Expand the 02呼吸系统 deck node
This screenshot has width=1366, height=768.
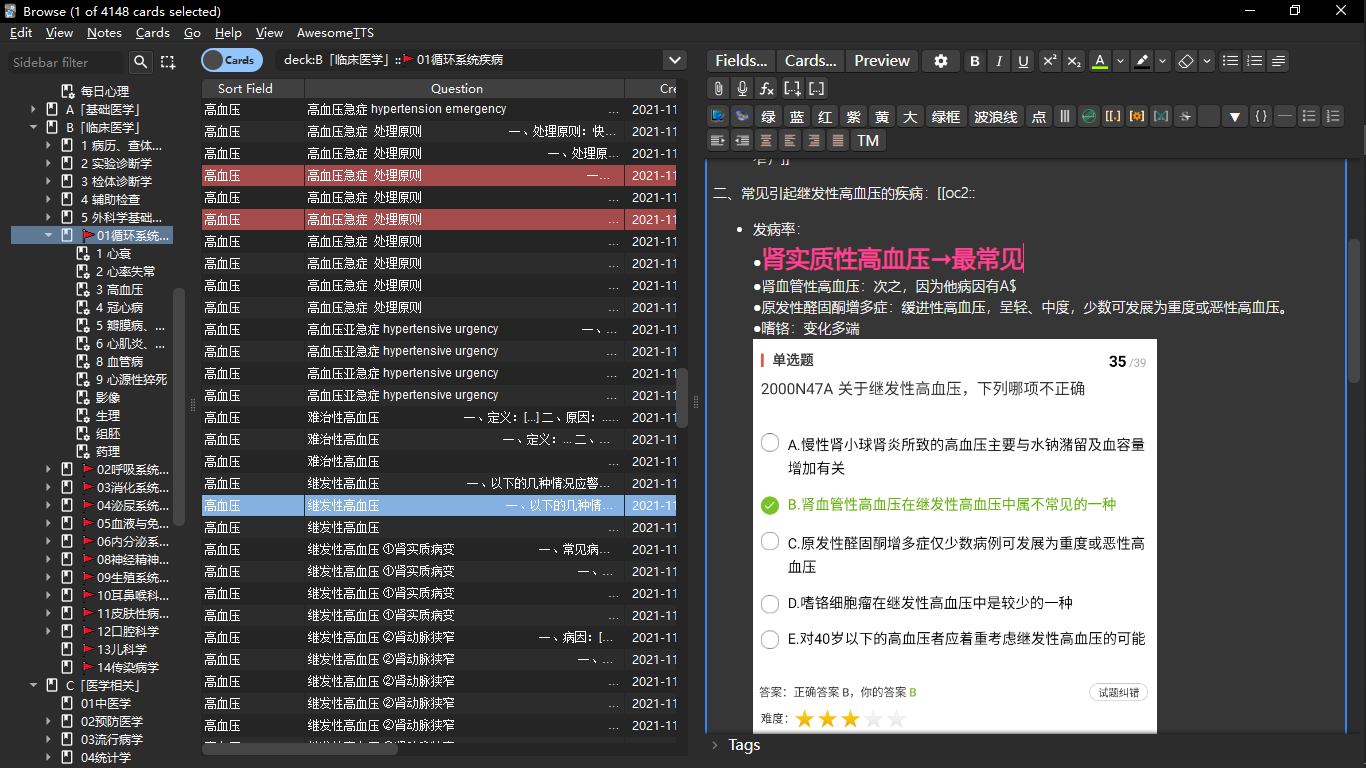[48, 470]
